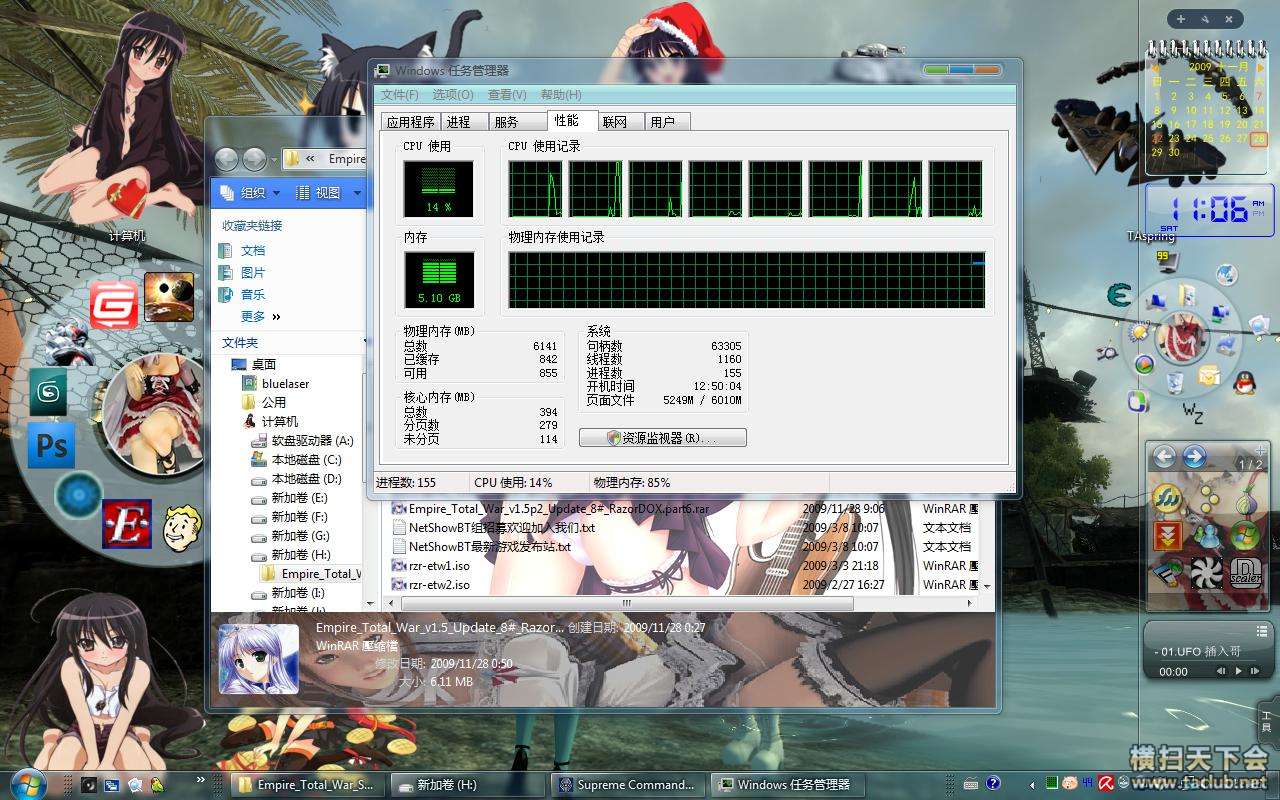Open the 选项(O) menu in Task Manager
This screenshot has width=1280, height=800.
453,95
